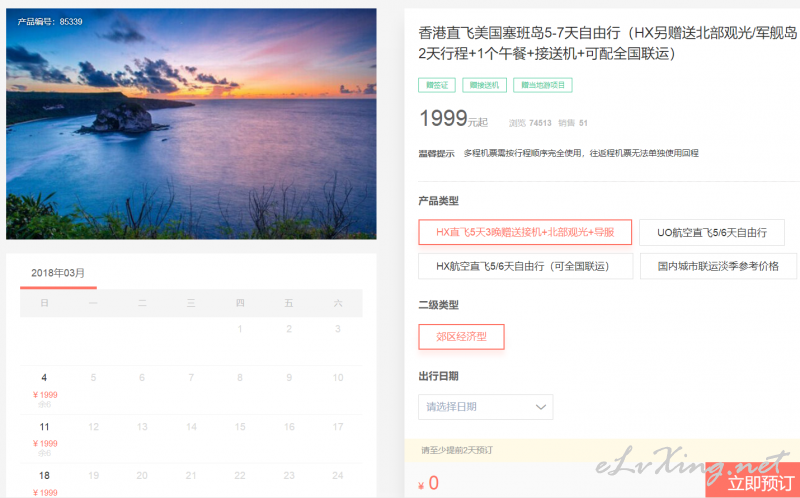The height and width of the screenshot is (498, 800).
Task: Select HX直飞5天3晚赠送接机 product type
Action: 525,232
